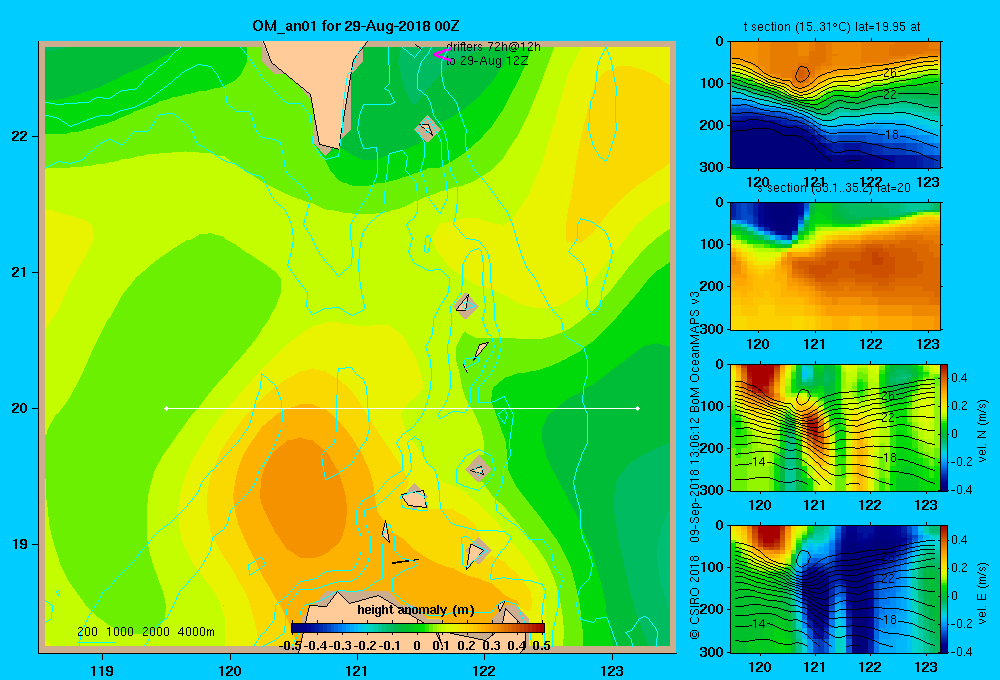Click the 0 value on height anomaly scale

pyautogui.click(x=416, y=646)
